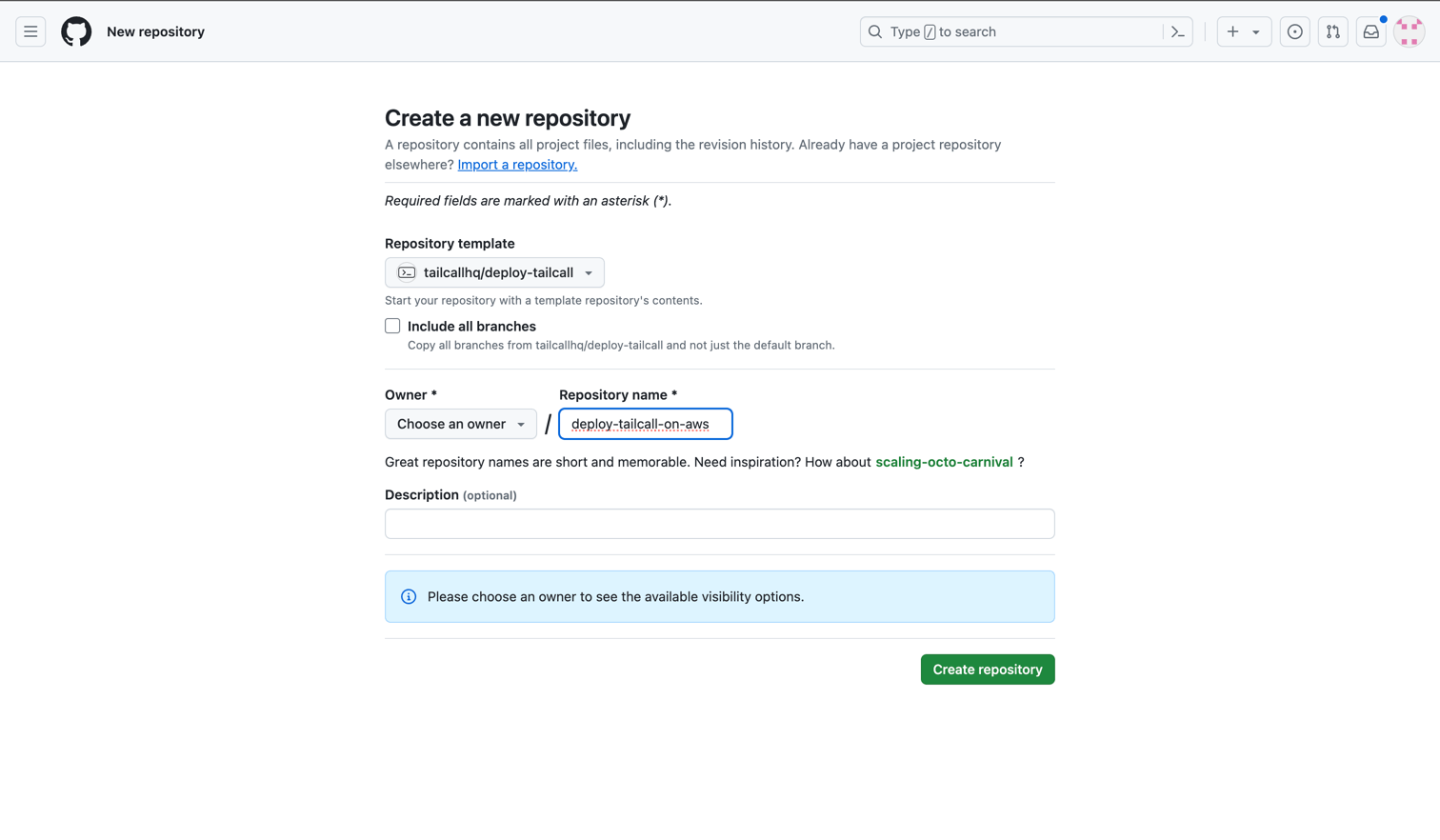Open your issues icon in the header
Image resolution: width=1440 pixels, height=840 pixels.
point(1294,31)
